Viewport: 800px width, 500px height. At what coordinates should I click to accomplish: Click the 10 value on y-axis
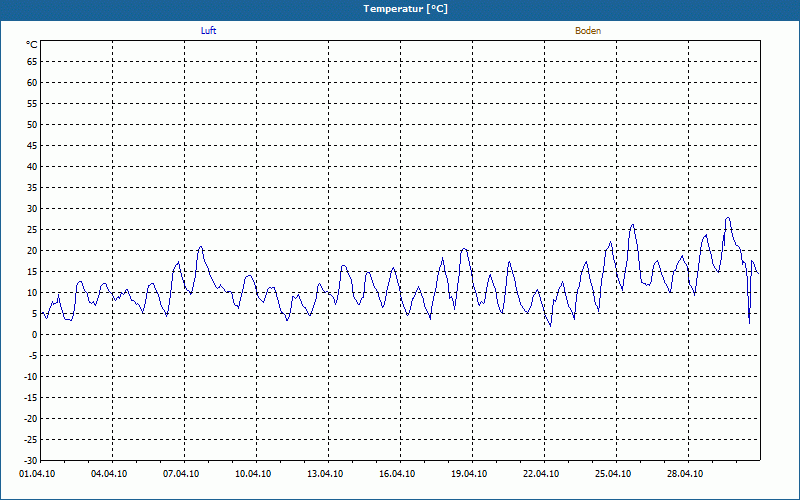point(32,293)
